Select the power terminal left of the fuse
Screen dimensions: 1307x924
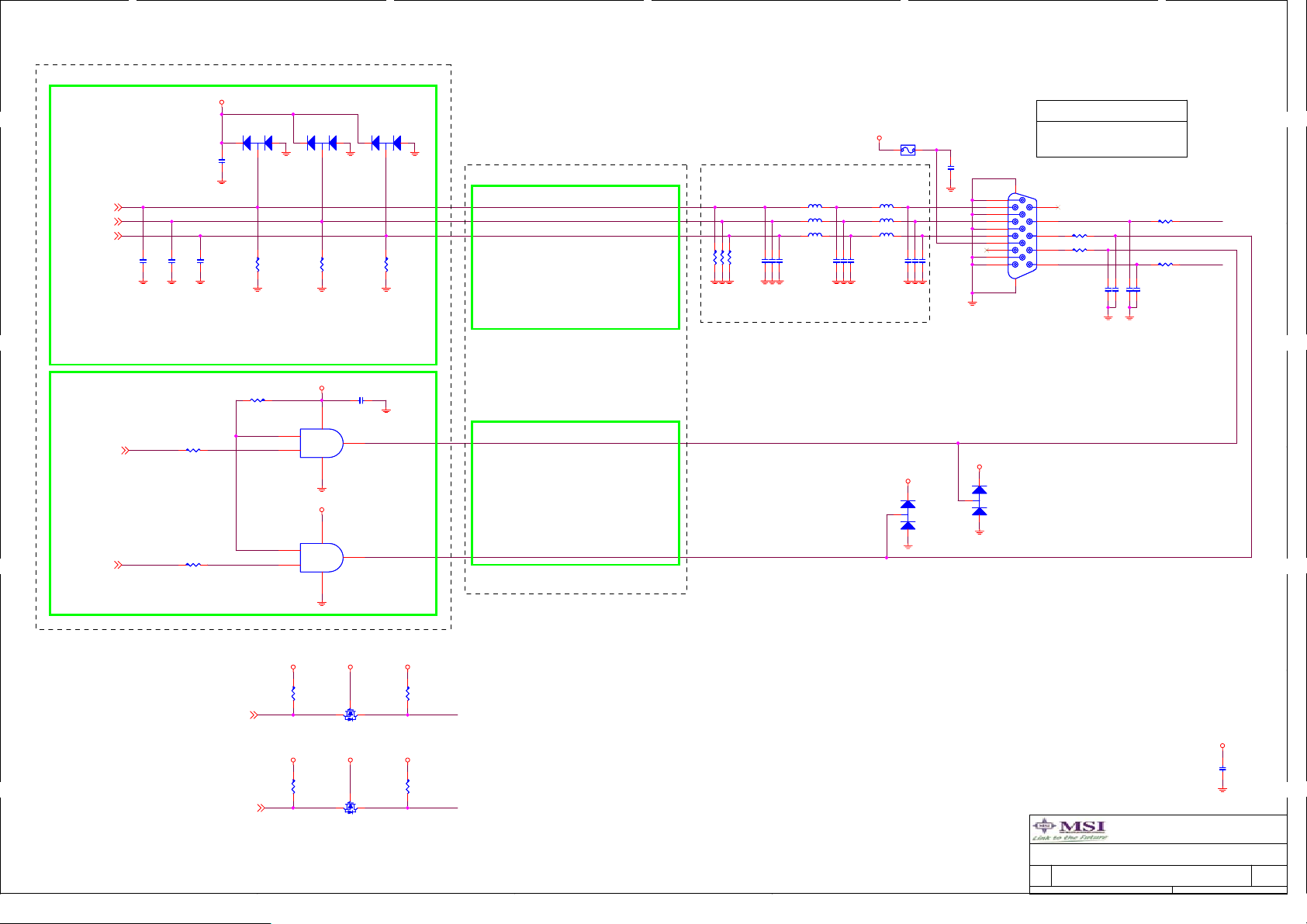coord(879,138)
